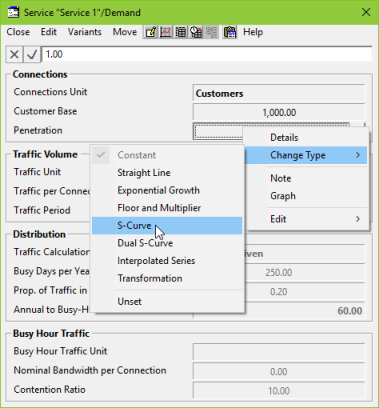Select Exponential Growth type
The height and width of the screenshot is (408, 379).
[x=167, y=190]
